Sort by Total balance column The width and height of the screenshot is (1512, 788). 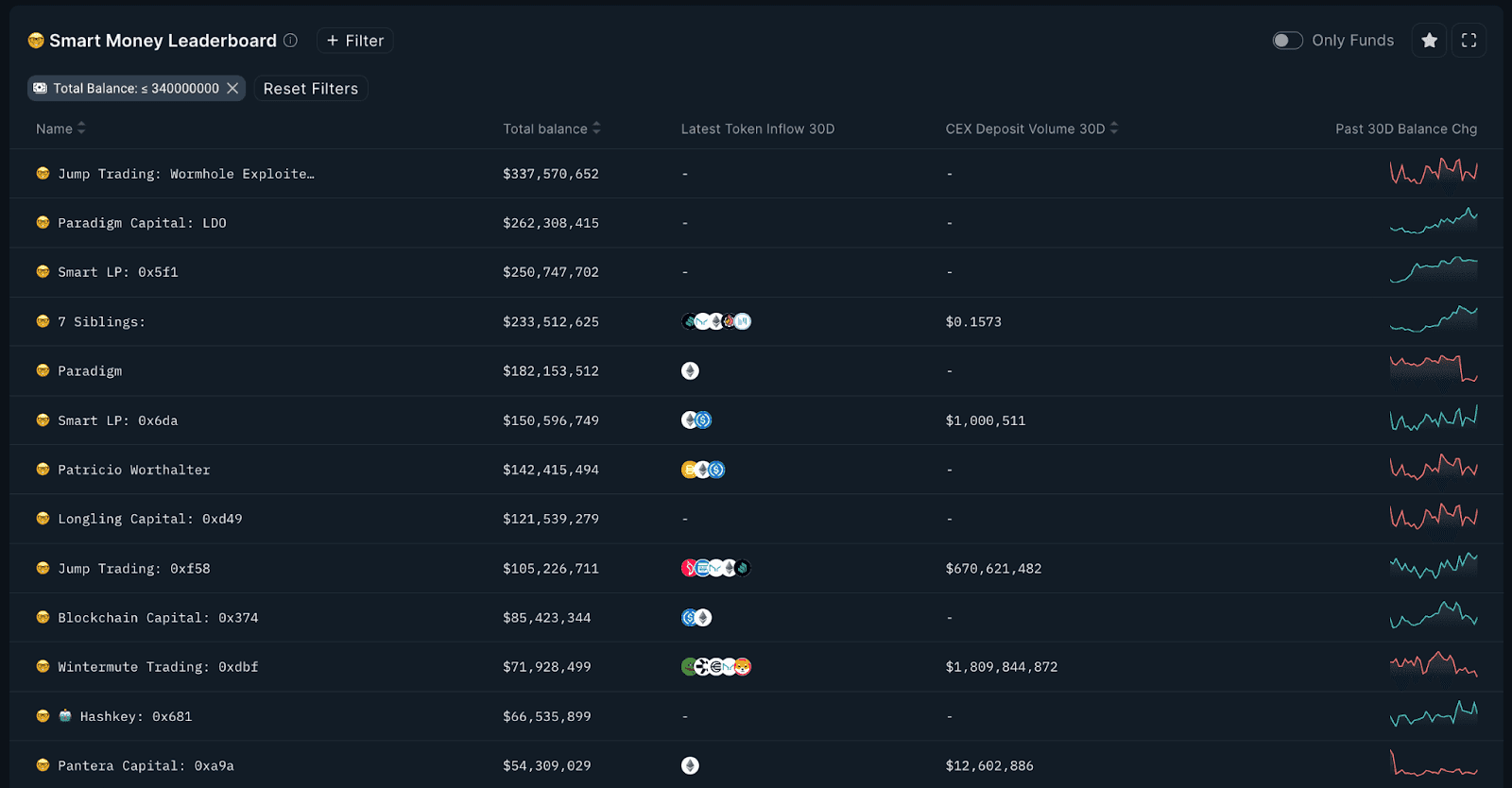point(552,128)
